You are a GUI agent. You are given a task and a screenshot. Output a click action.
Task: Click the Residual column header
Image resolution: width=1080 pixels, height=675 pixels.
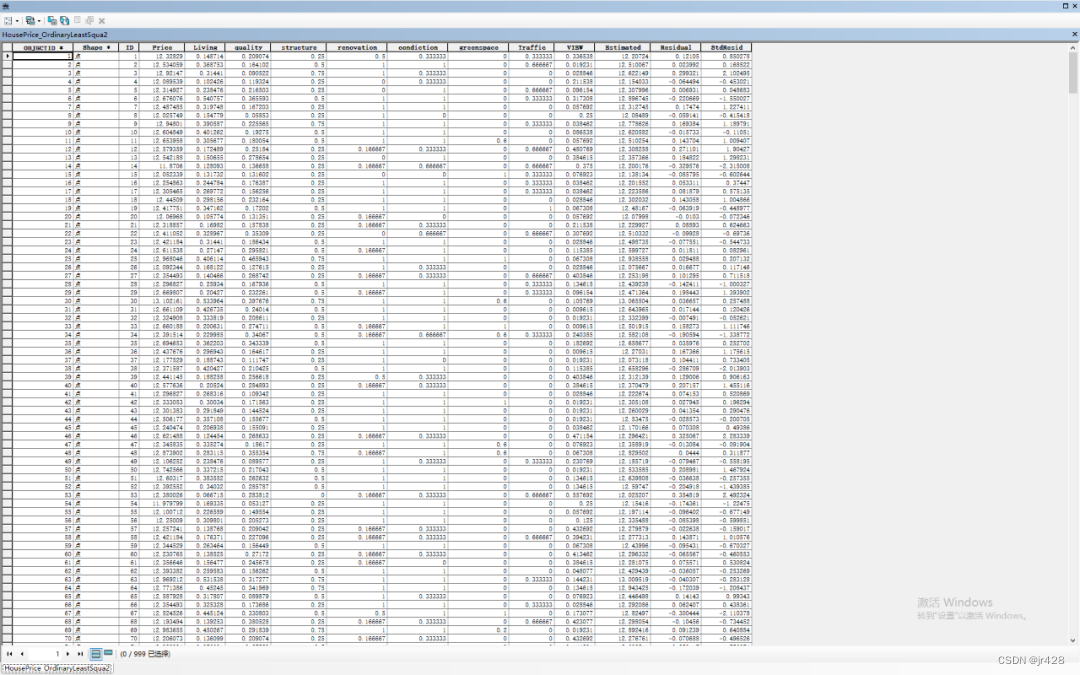(x=675, y=48)
